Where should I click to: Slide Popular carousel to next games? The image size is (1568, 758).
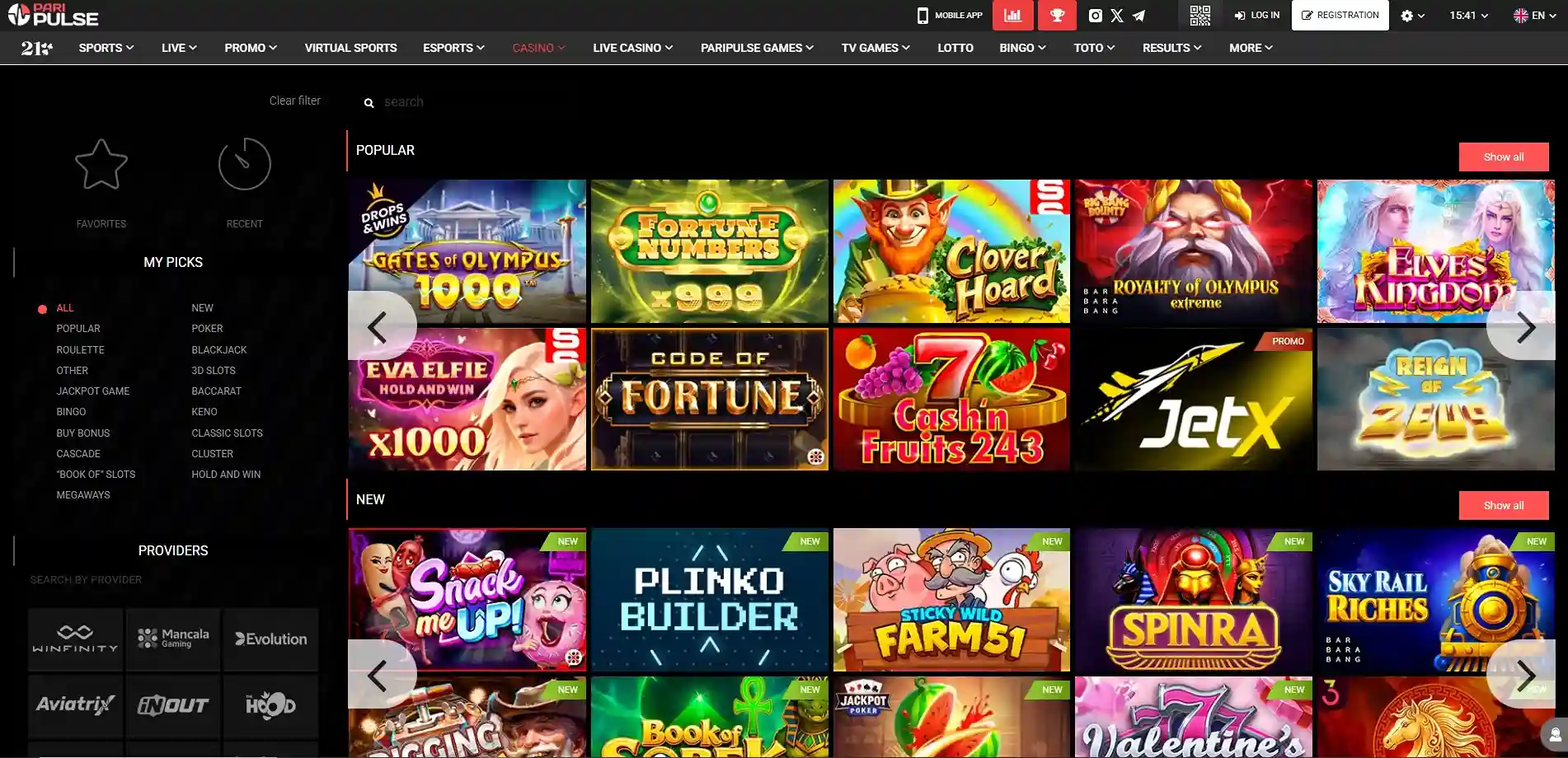[x=1525, y=327]
